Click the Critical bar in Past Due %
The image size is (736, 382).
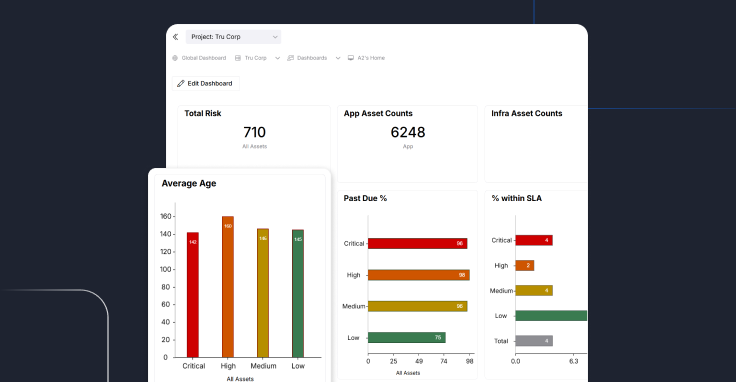(x=417, y=244)
